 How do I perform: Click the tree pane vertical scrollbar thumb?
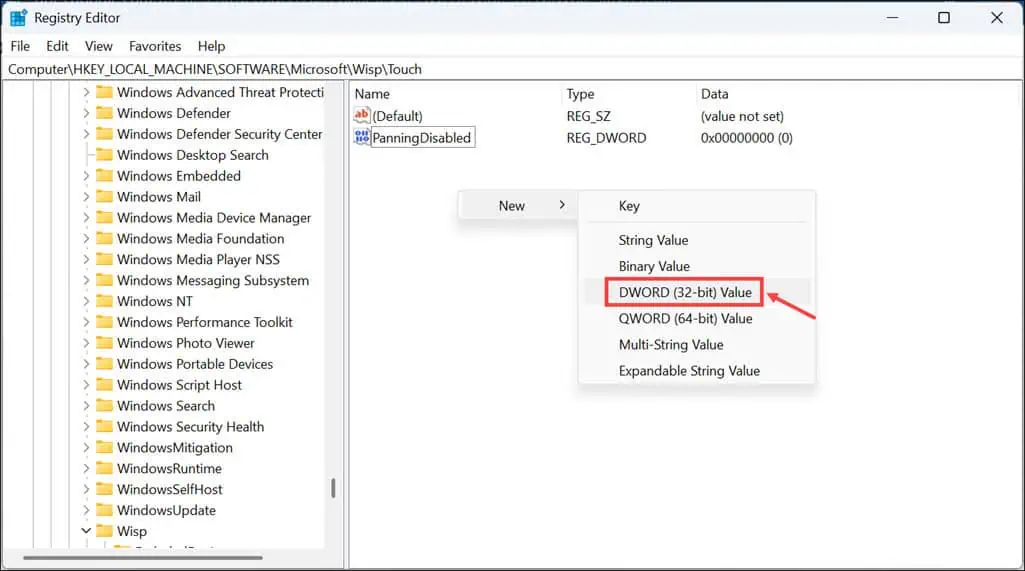coord(333,488)
